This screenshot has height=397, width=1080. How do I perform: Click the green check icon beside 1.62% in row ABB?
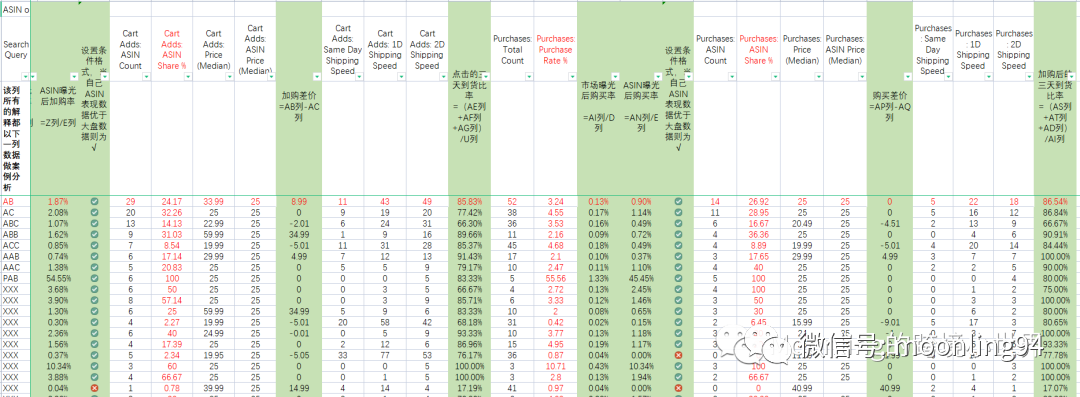94,234
